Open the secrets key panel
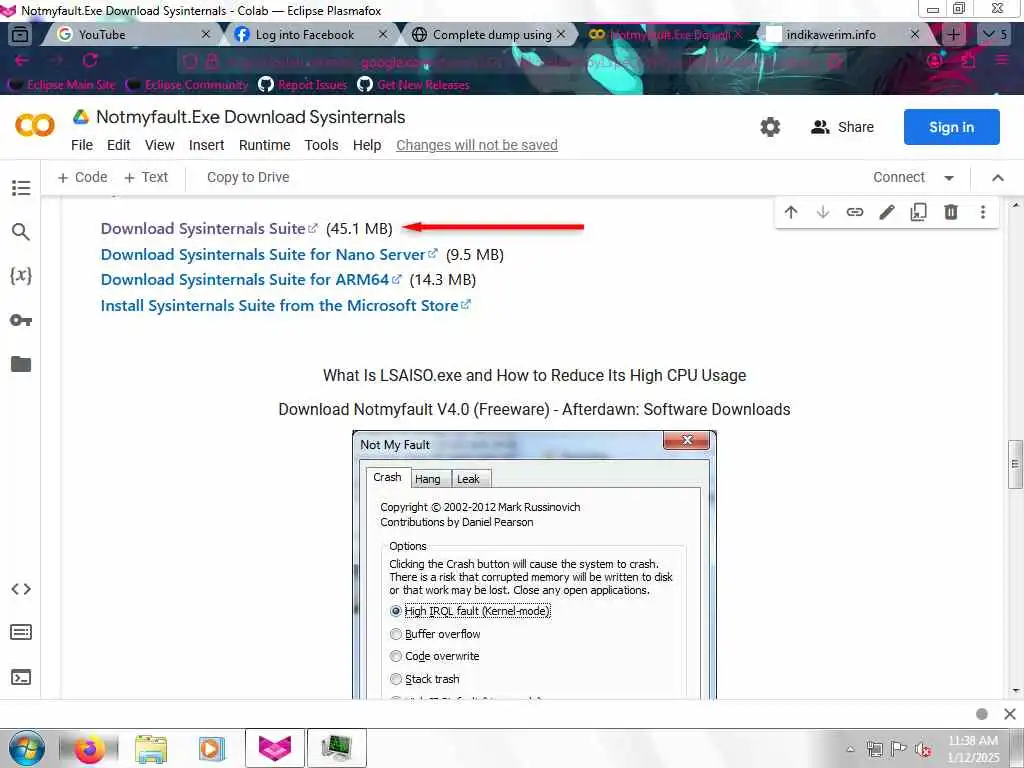 coord(21,320)
